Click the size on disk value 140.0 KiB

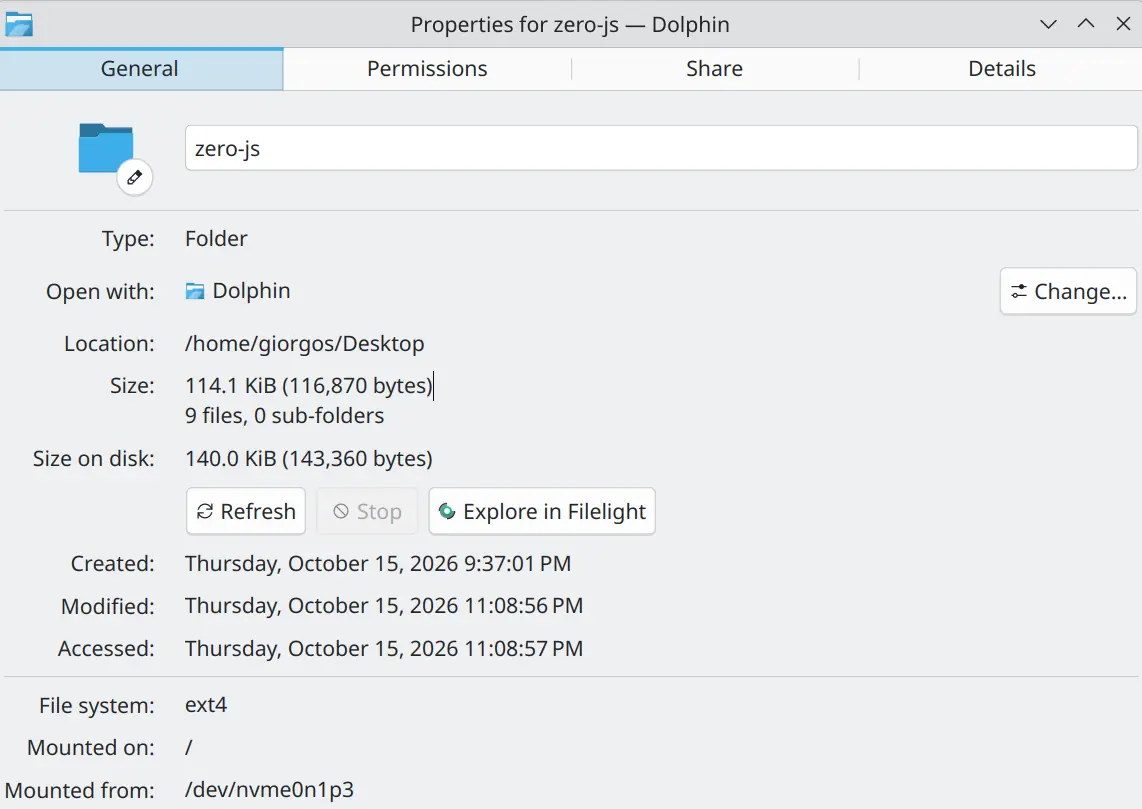(309, 459)
